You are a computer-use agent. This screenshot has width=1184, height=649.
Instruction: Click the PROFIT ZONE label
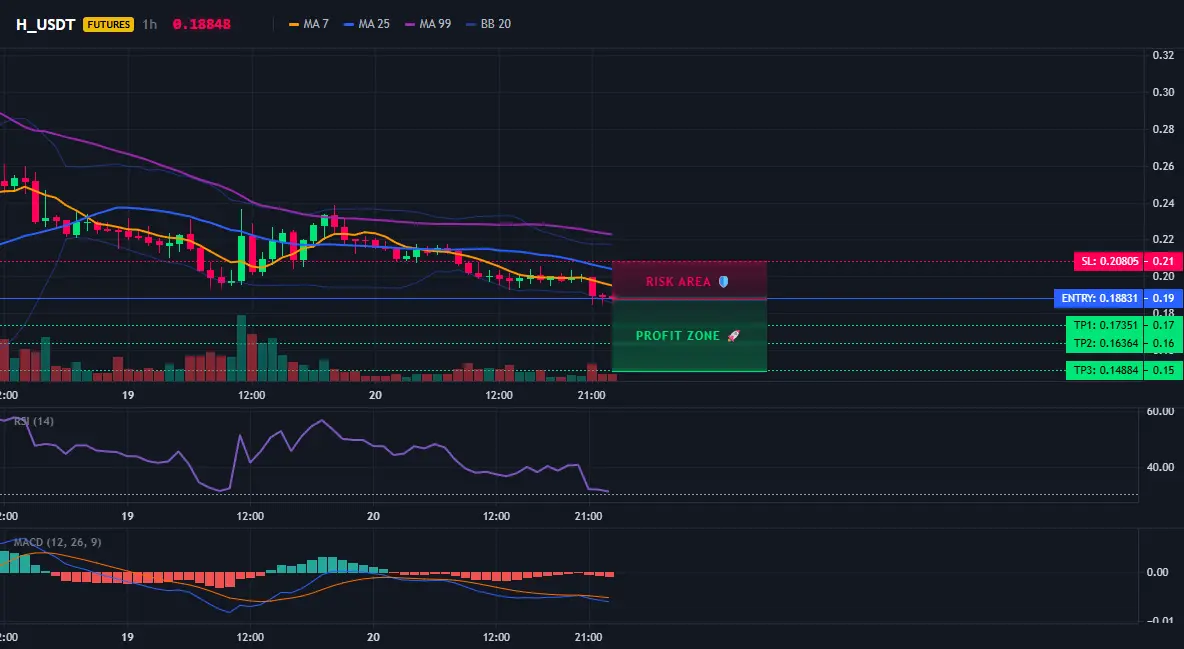(x=678, y=335)
